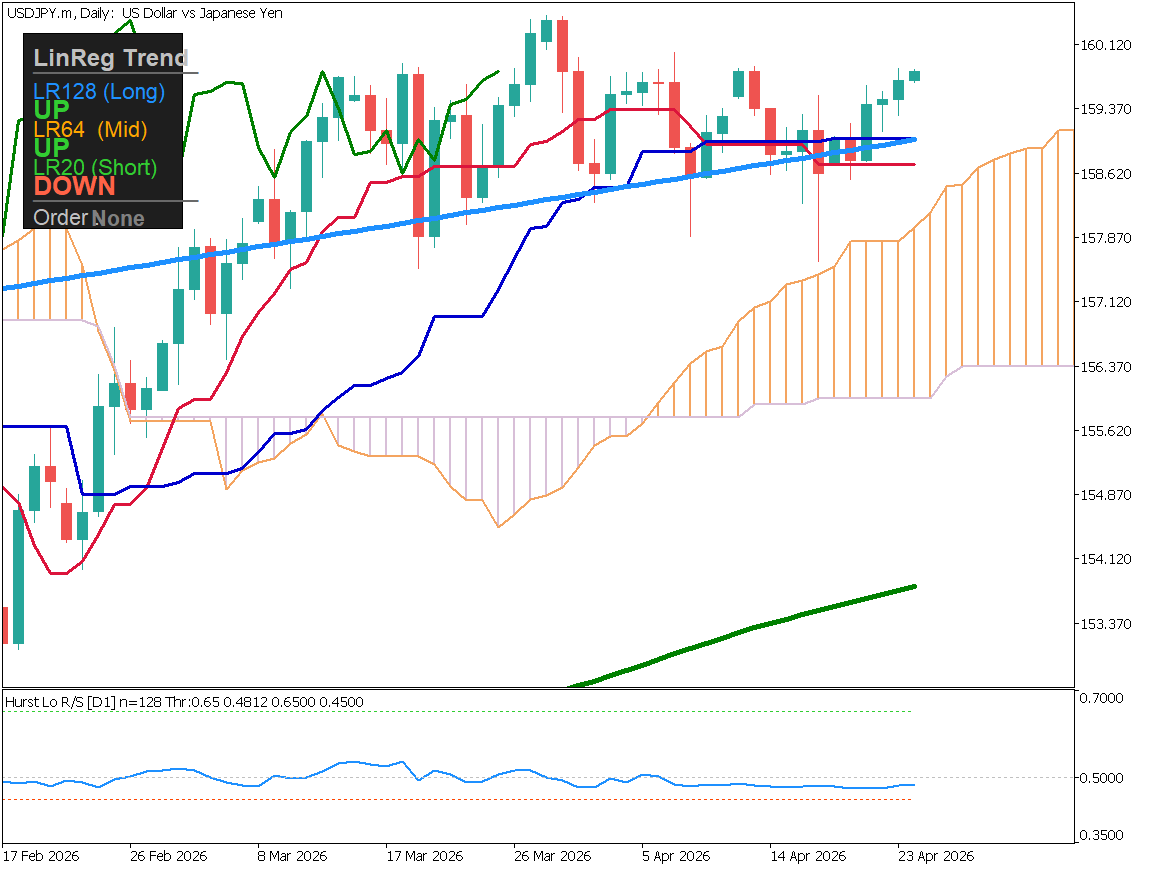This screenshot has width=1152, height=870.
Task: Select the LR64 (Mid) label
Action: (x=90, y=129)
